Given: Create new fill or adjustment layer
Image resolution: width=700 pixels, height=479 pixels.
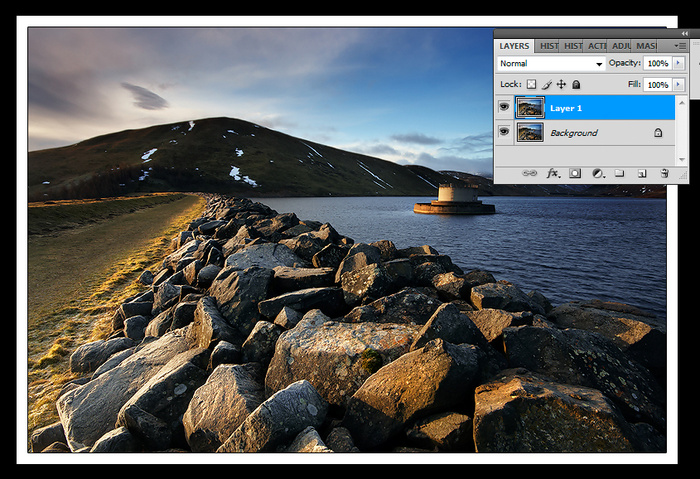Looking at the screenshot, I should pos(597,173).
